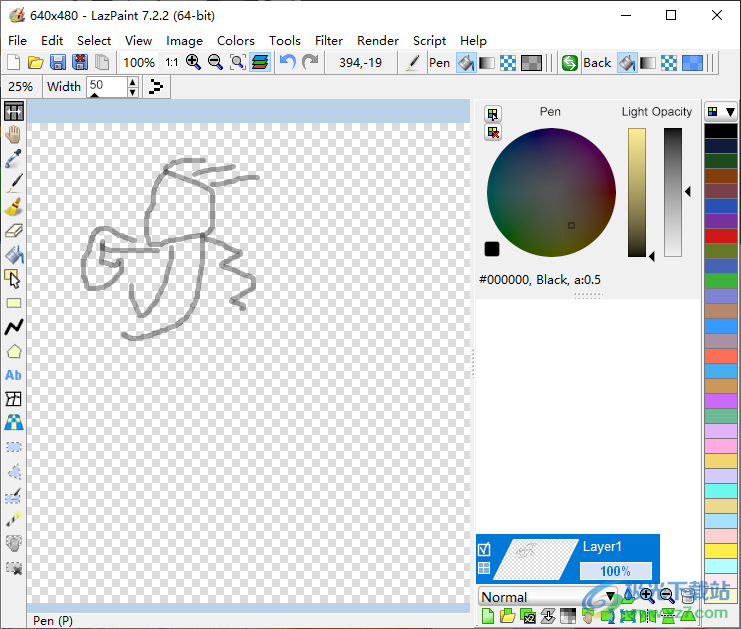The image size is (741, 629).
Task: Enable solid color fill for Back
Action: point(627,63)
